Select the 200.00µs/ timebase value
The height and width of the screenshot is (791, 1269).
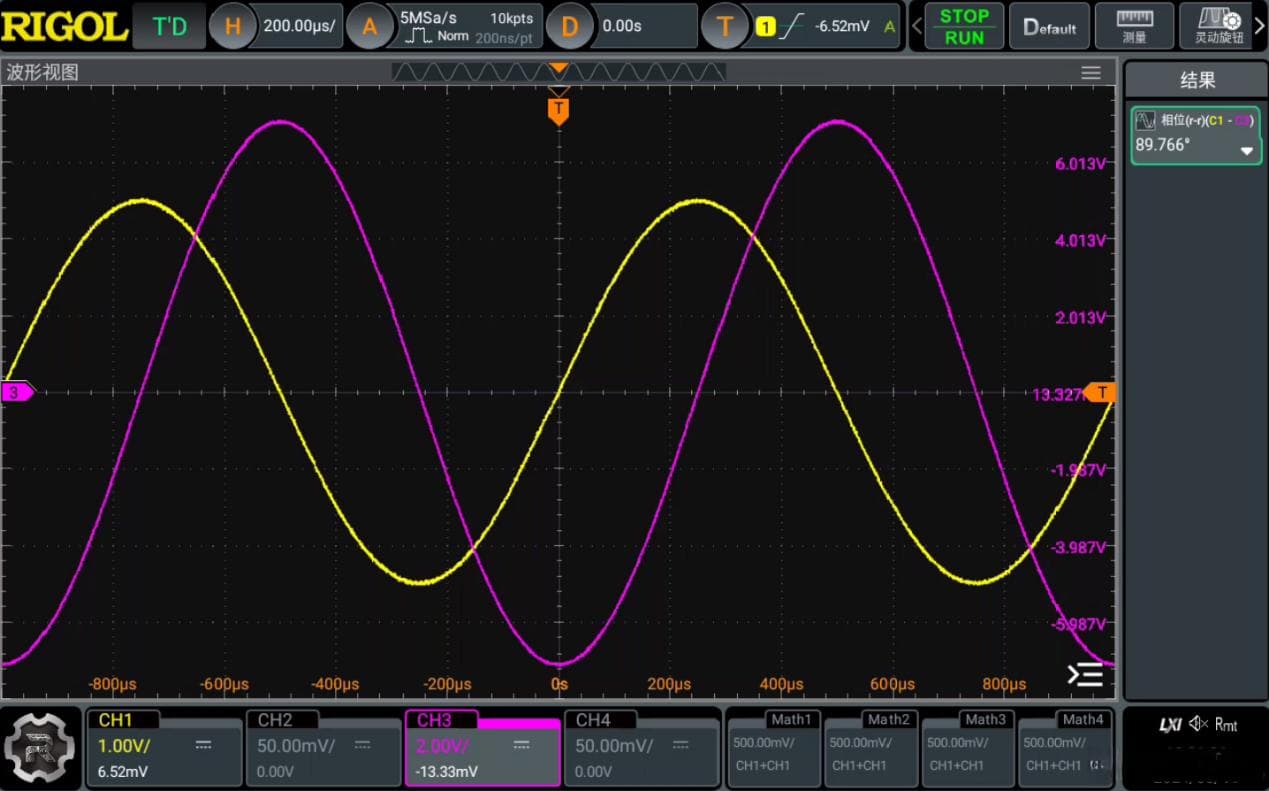point(300,26)
